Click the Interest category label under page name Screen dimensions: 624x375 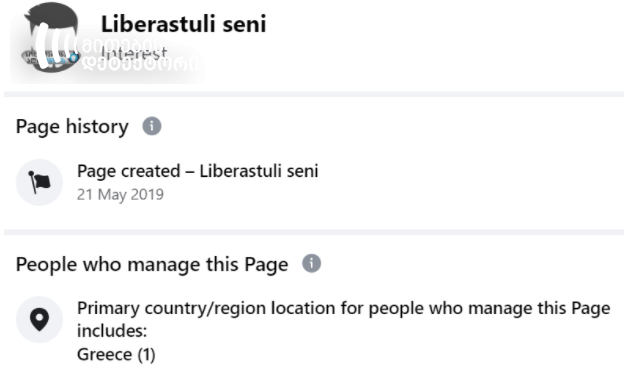point(134,53)
